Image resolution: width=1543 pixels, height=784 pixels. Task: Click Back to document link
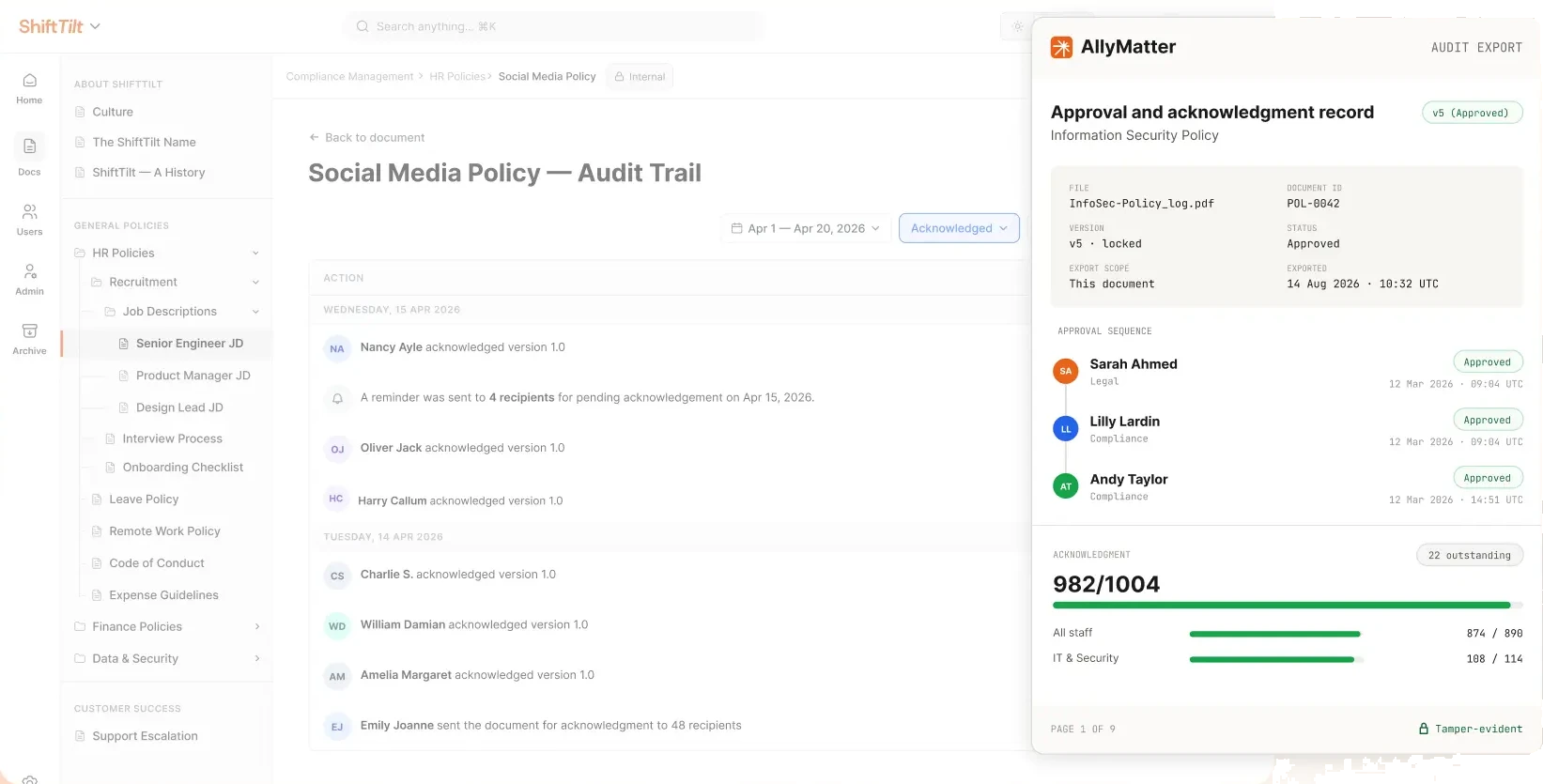(367, 138)
